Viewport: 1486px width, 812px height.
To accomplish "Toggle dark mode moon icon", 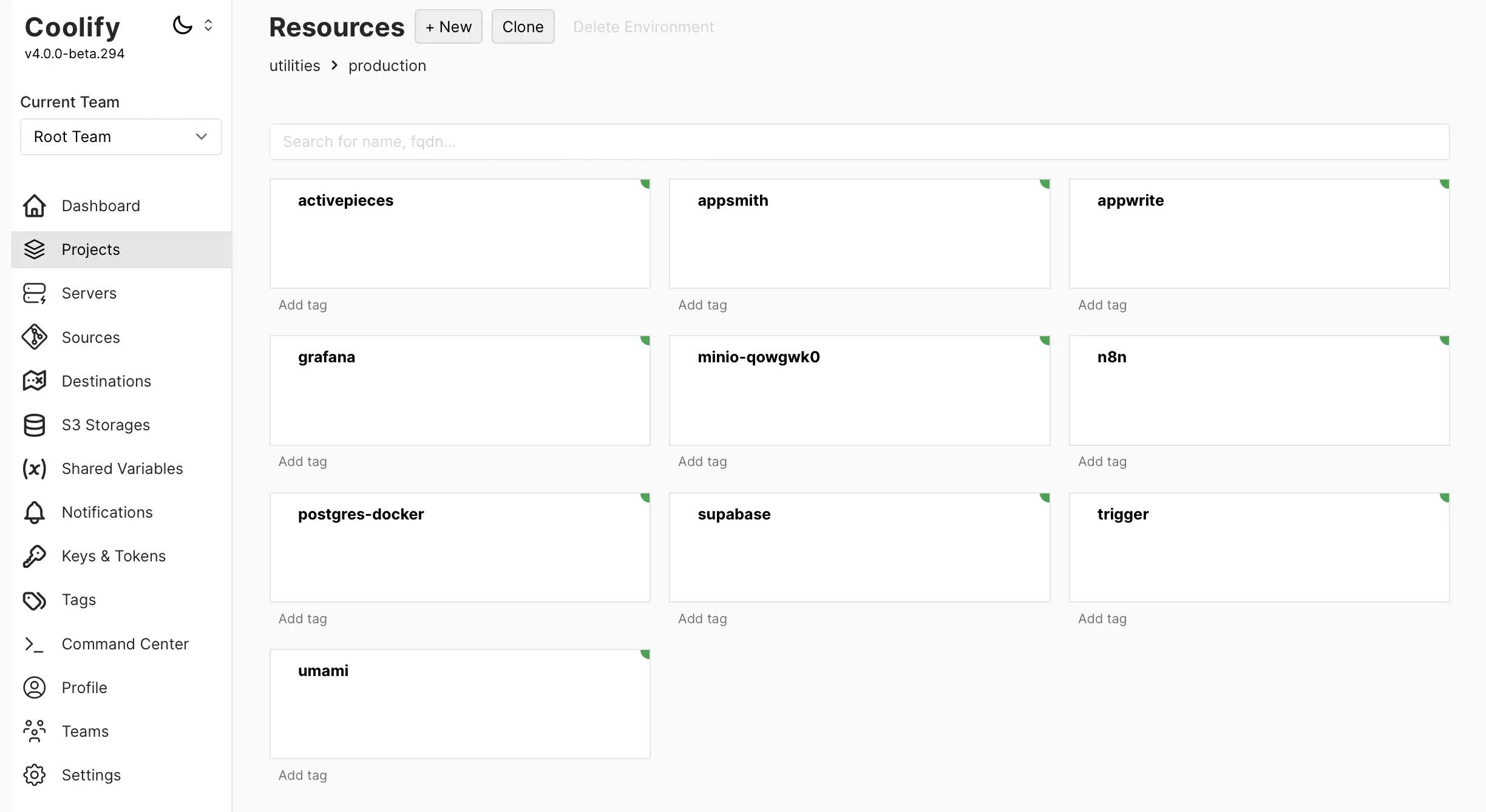I will (x=182, y=25).
